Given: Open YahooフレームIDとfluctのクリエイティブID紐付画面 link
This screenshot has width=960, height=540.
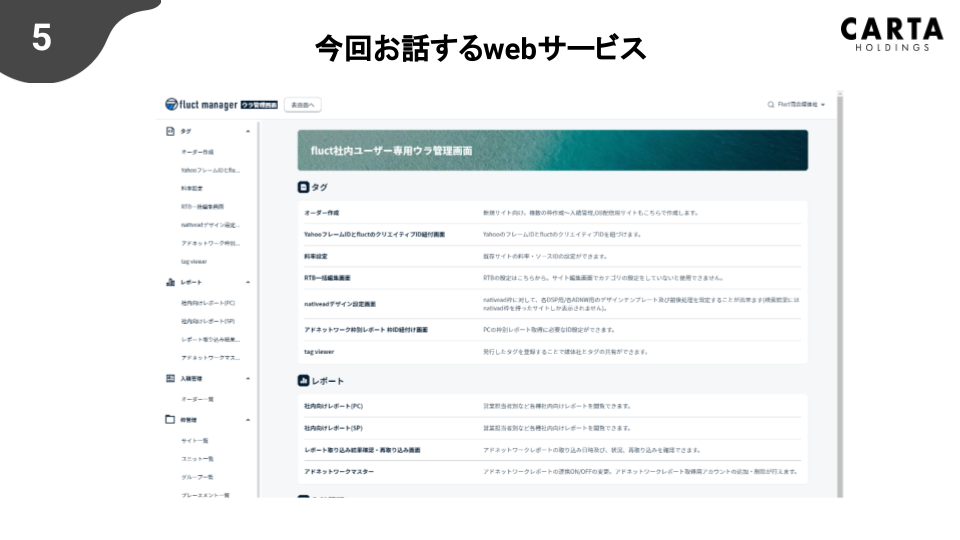Looking at the screenshot, I should 374,234.
